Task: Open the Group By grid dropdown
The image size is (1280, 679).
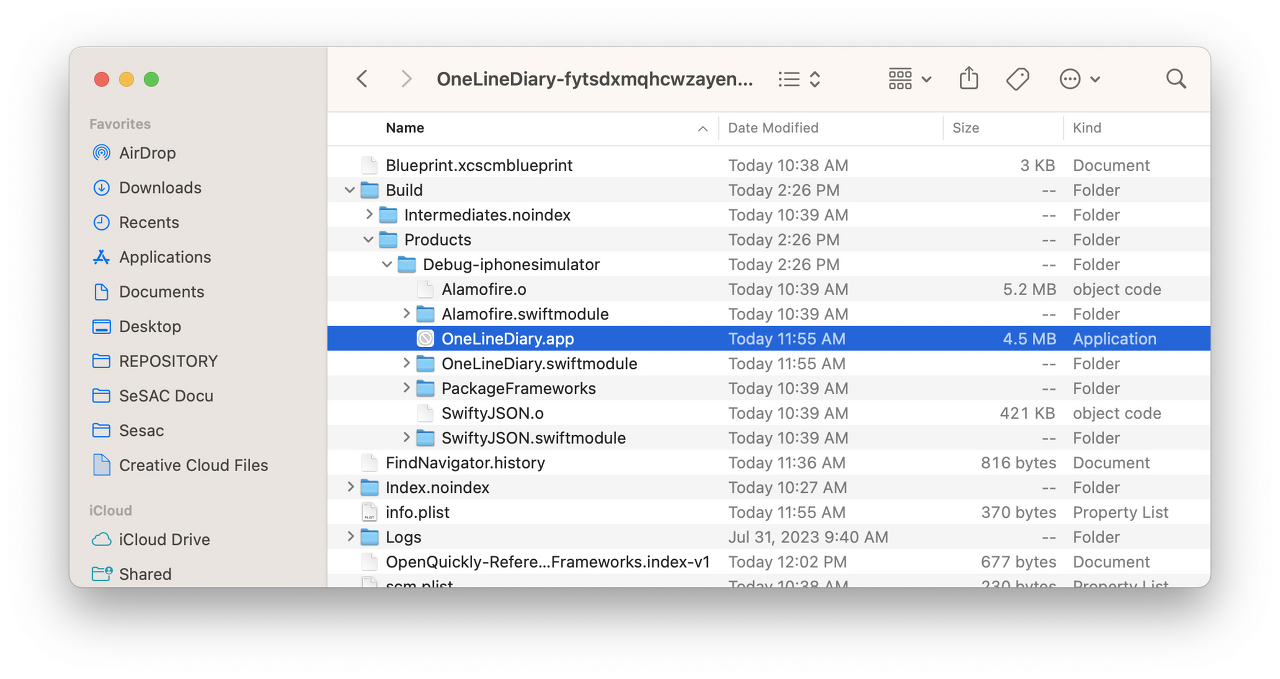Action: pos(910,79)
